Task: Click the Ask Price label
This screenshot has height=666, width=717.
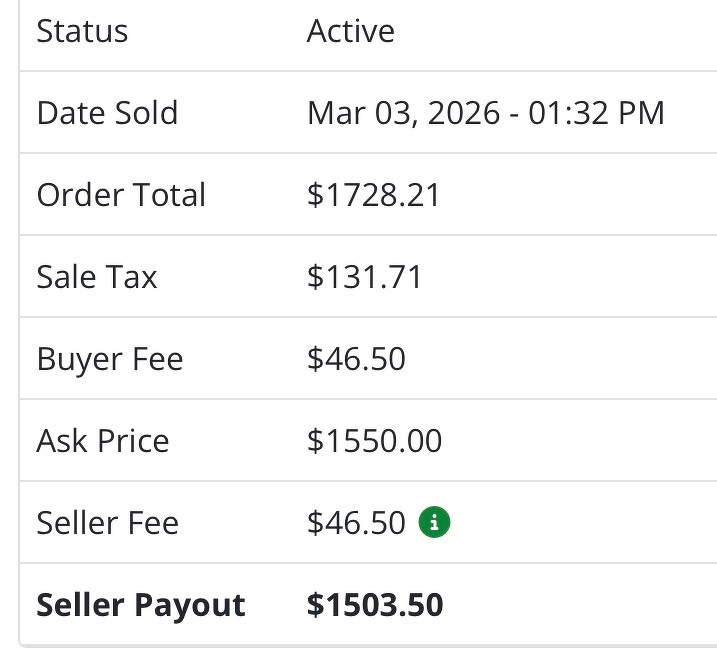Action: click(103, 441)
